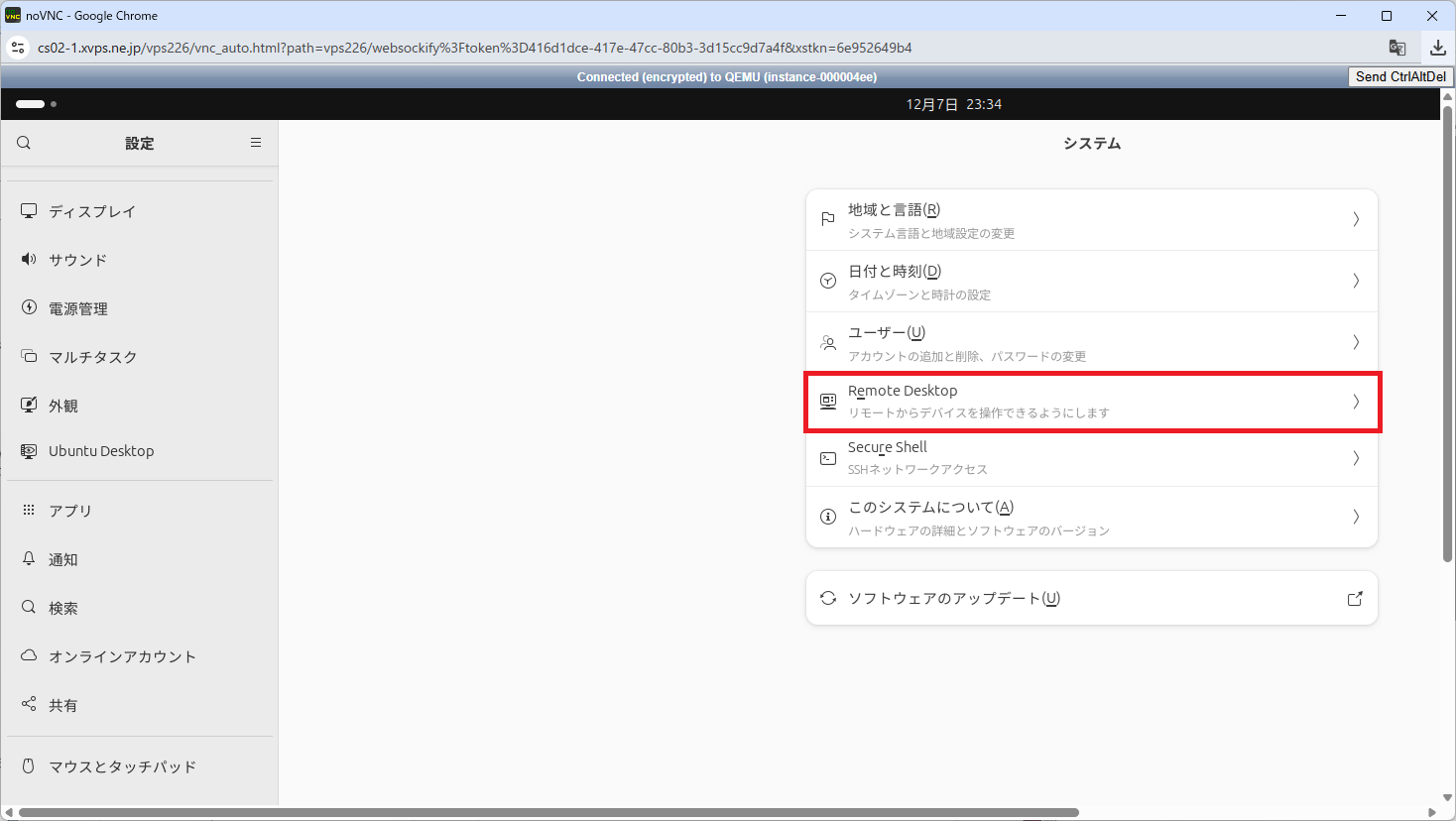Click the external link icon for software update
The image size is (1456, 821).
[1355, 599]
